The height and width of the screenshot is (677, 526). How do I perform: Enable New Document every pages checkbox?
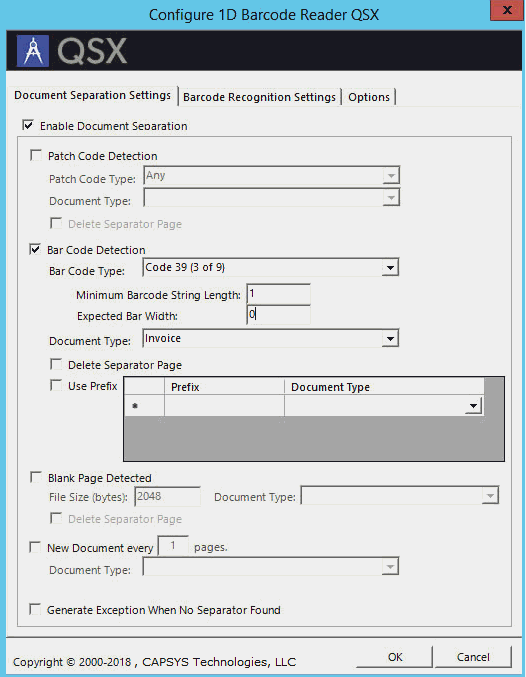click(35, 547)
